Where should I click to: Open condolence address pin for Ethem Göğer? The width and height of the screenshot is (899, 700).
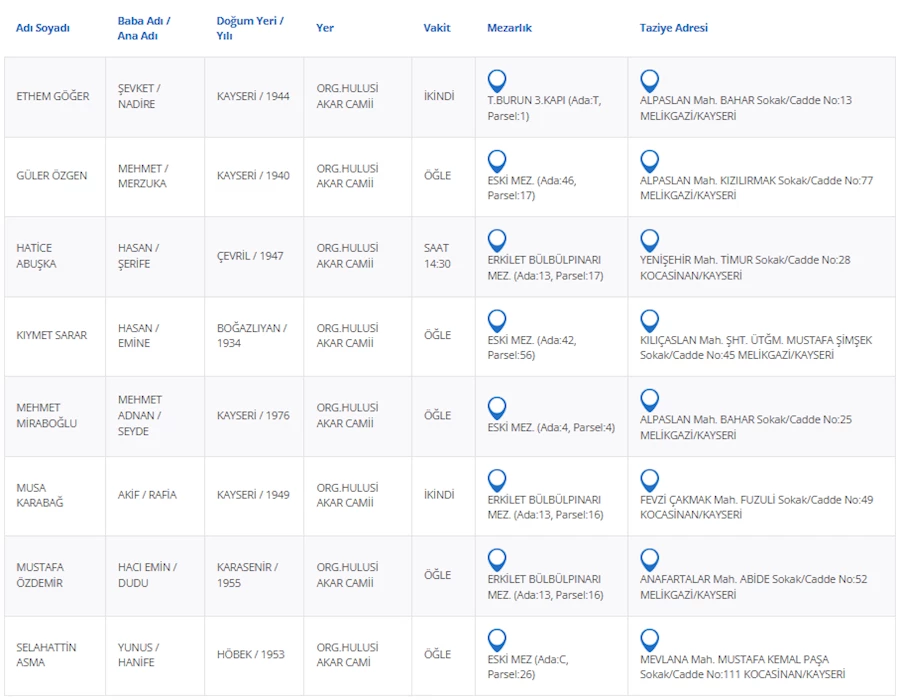coord(649,81)
